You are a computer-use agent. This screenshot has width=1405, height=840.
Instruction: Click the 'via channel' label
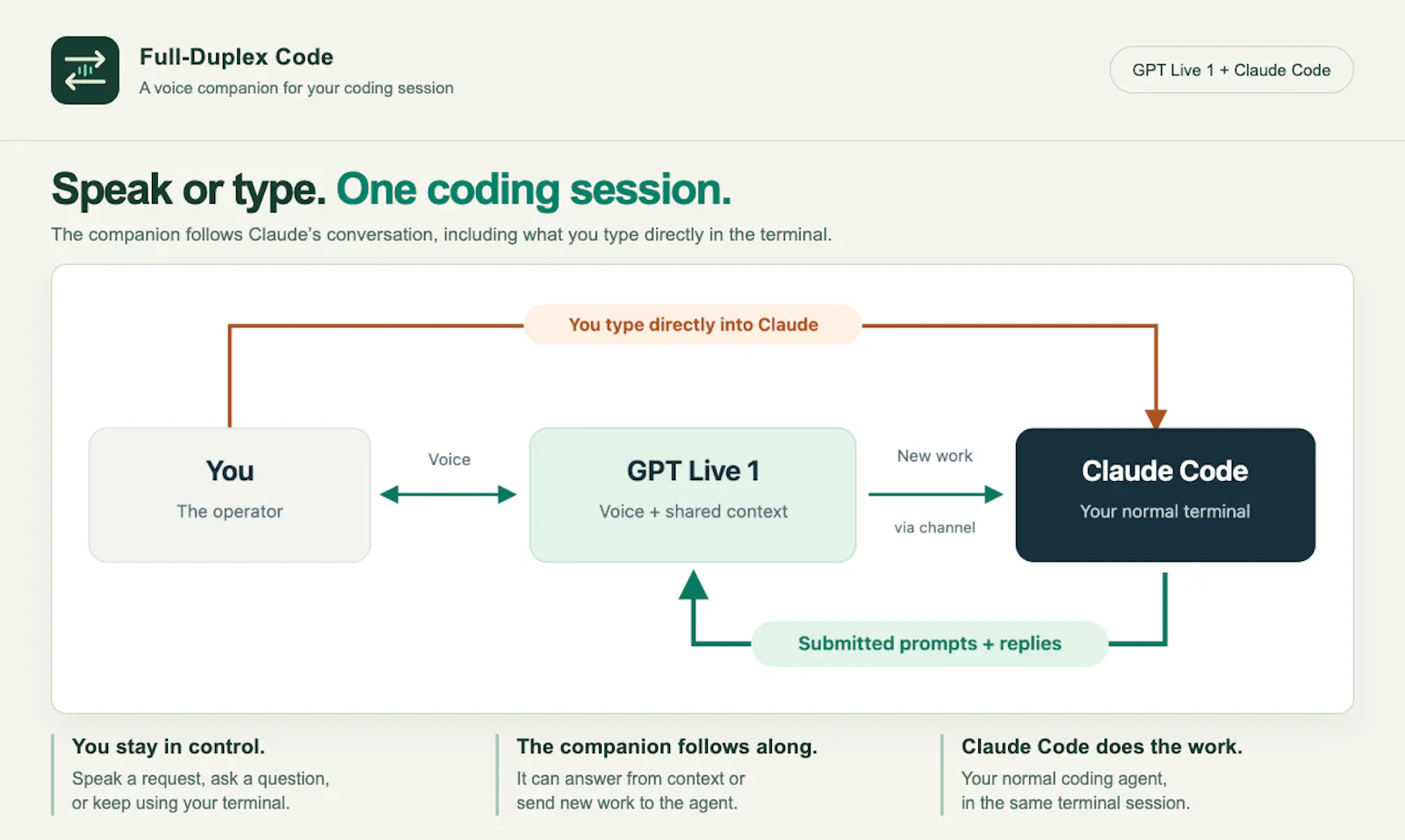[x=935, y=528]
